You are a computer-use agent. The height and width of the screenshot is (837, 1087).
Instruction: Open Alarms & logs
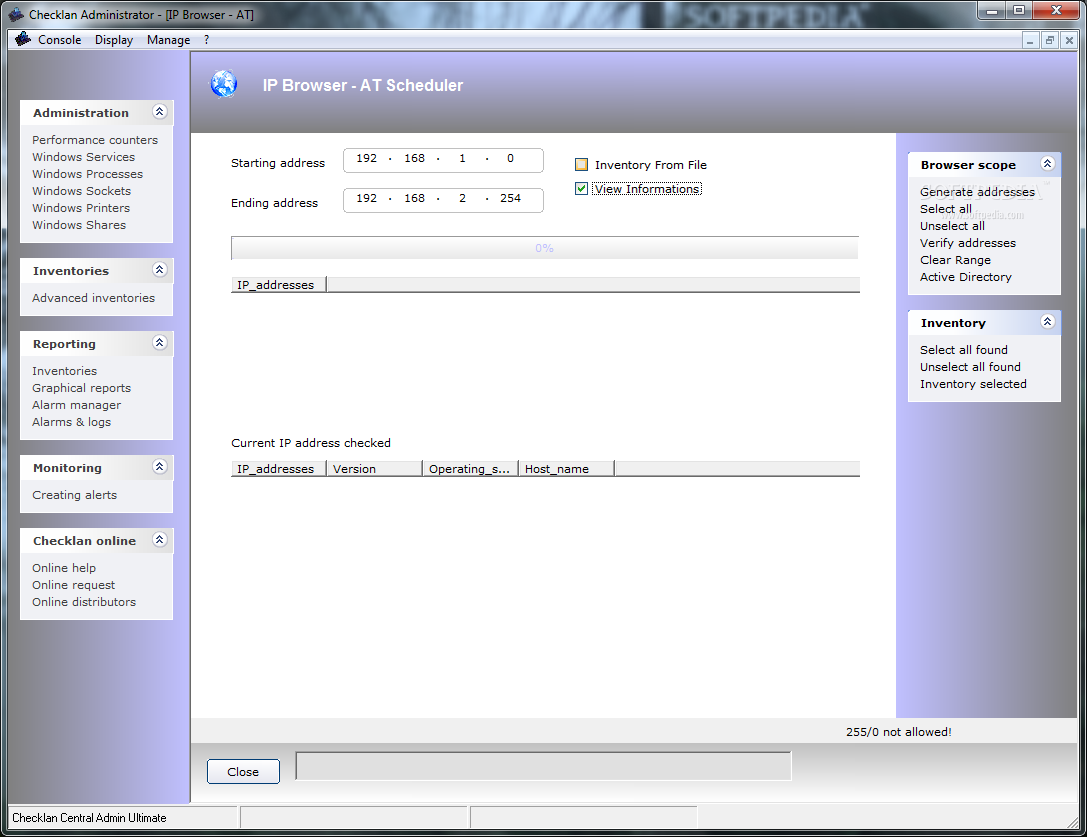tap(71, 422)
